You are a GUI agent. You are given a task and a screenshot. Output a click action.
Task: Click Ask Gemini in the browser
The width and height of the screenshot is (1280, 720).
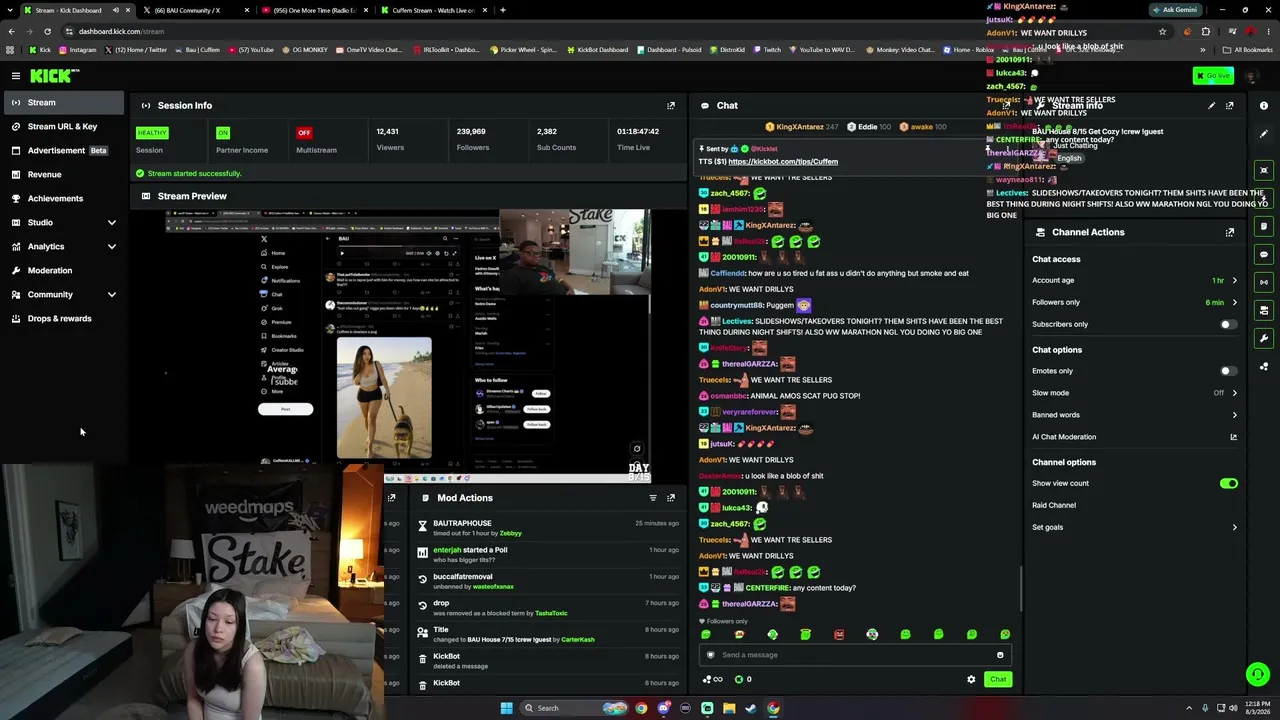1175,10
